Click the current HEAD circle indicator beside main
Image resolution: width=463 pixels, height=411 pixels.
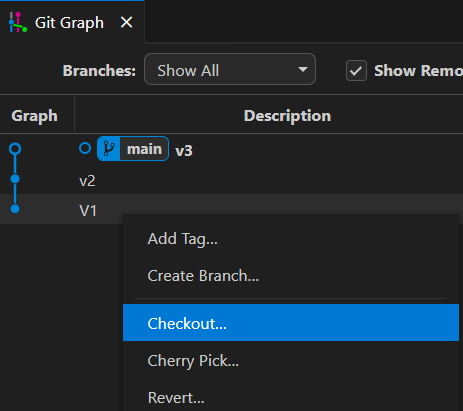tap(85, 148)
